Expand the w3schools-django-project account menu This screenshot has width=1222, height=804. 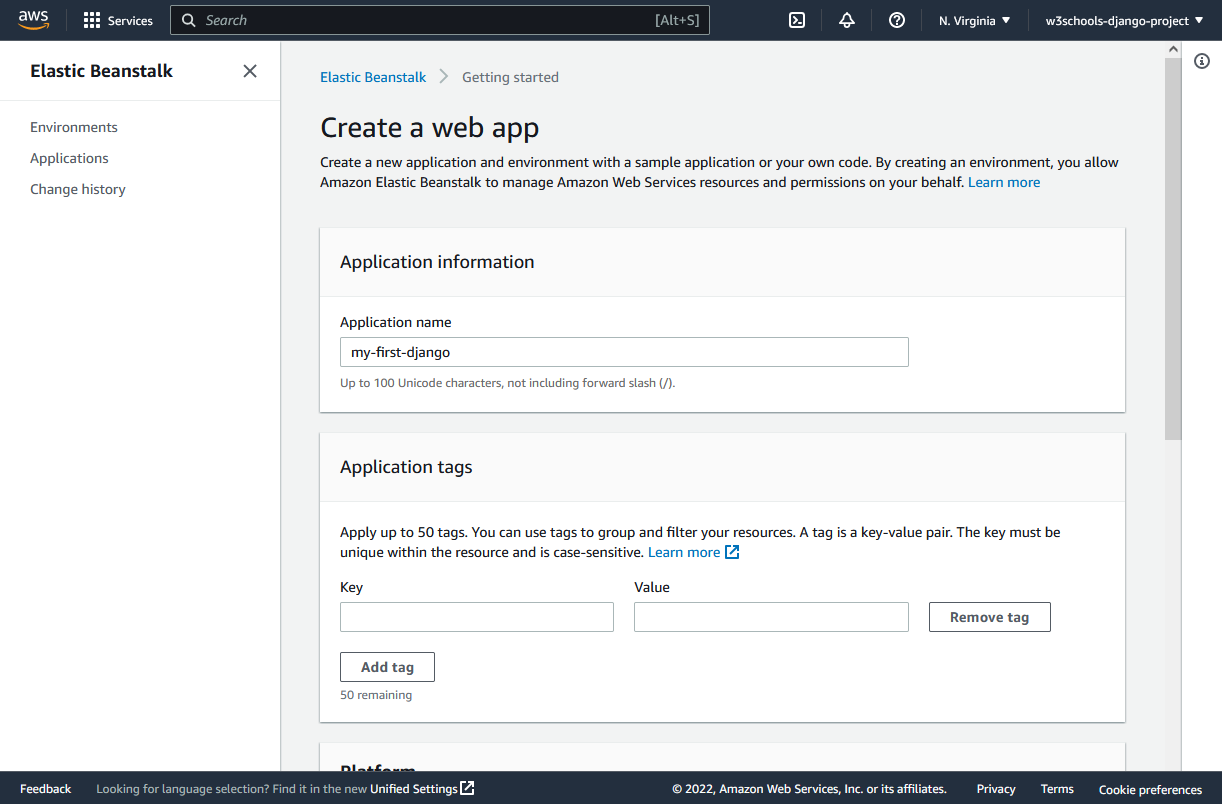click(1124, 20)
